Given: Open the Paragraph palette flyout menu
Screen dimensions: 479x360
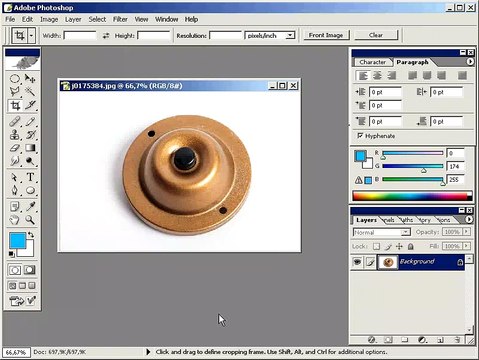Looking at the screenshot, I should 470,62.
